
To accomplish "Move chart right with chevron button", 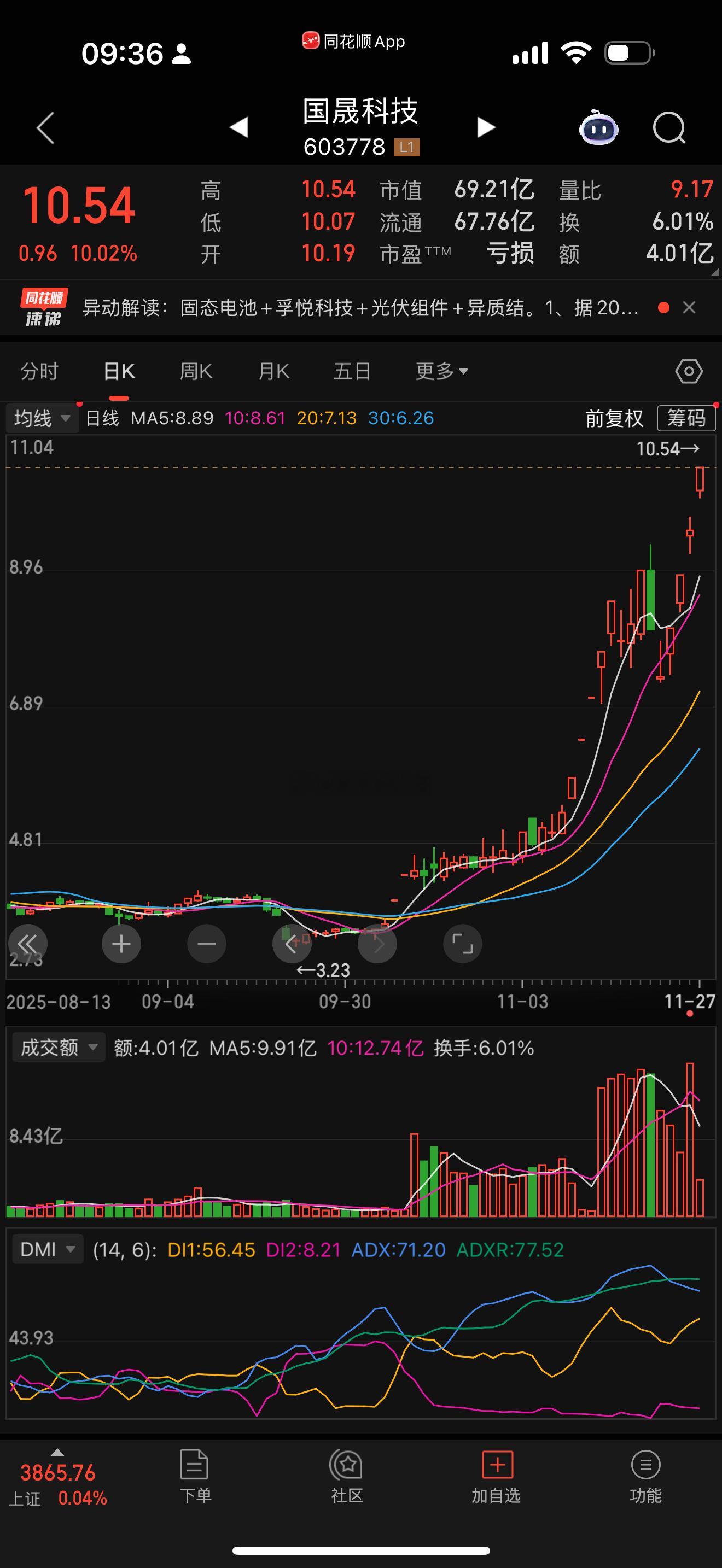I will pyautogui.click(x=377, y=944).
